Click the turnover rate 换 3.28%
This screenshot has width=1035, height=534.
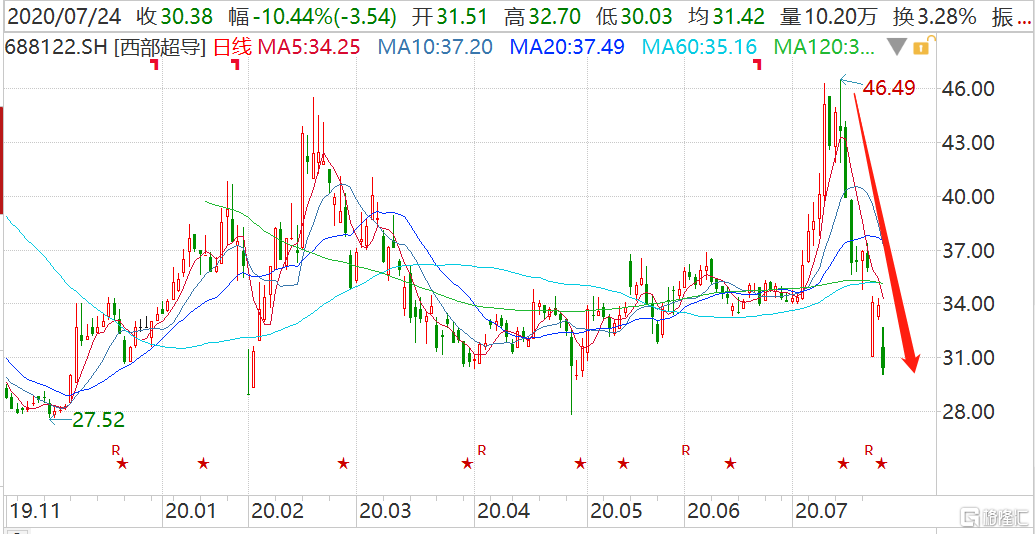936,18
